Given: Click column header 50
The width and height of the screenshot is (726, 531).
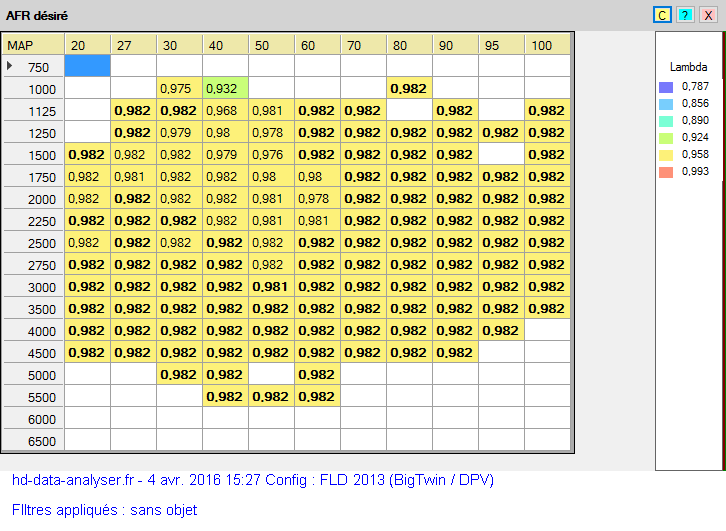Looking at the screenshot, I should tap(271, 44).
